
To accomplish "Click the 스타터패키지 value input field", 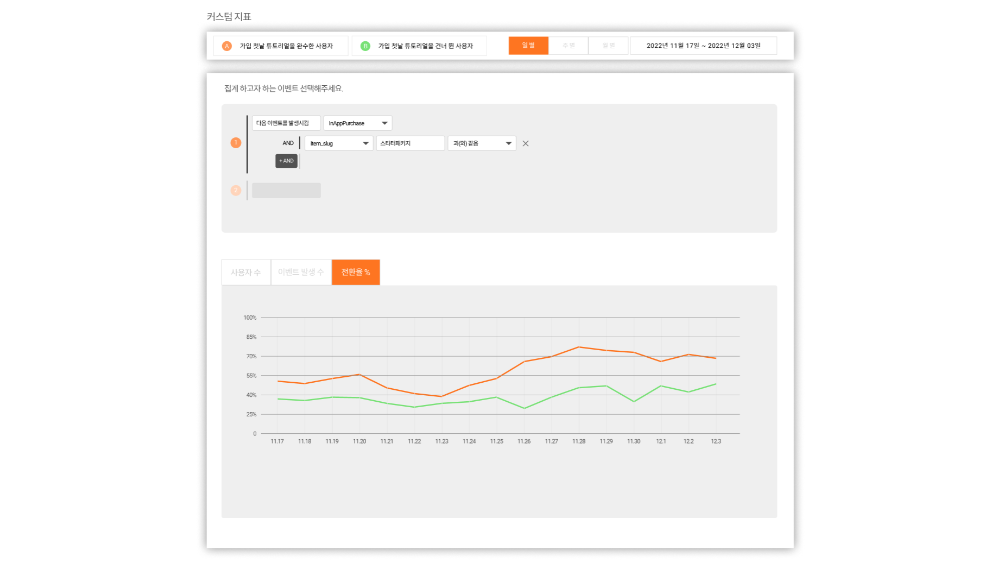I will coord(410,143).
